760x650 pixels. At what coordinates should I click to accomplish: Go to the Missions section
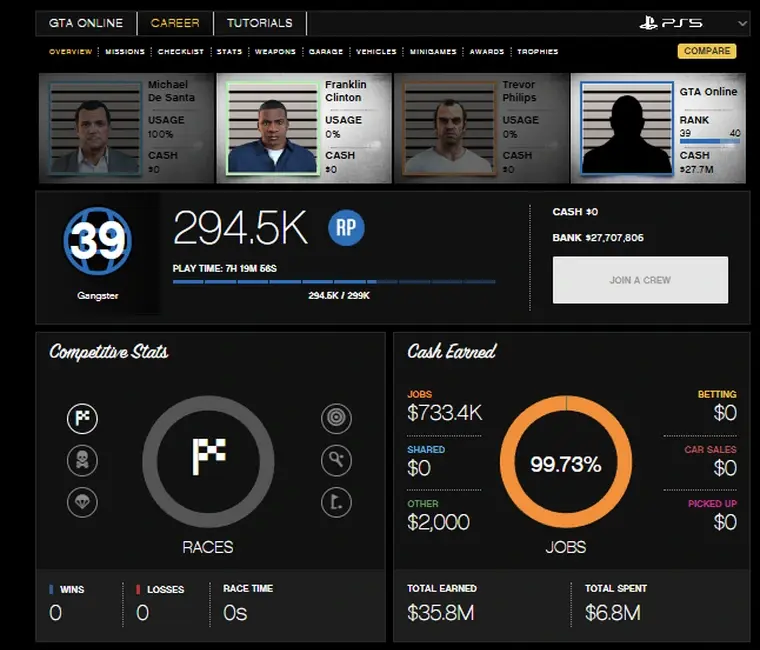pos(125,51)
